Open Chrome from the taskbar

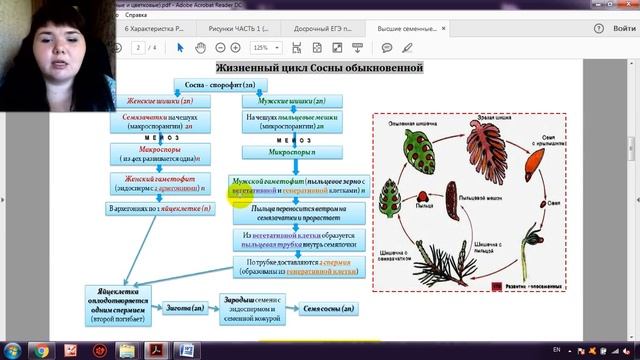[x=41, y=351]
